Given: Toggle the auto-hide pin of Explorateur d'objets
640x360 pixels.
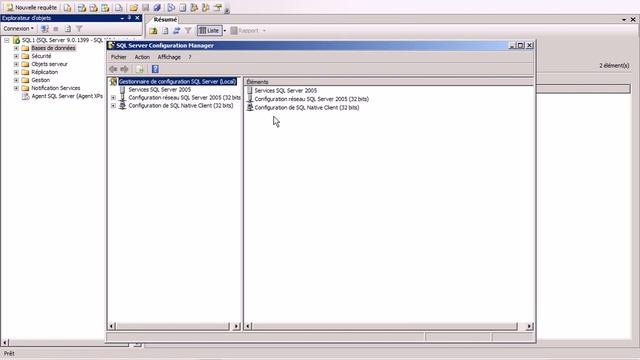Looking at the screenshot, I should (129, 18).
